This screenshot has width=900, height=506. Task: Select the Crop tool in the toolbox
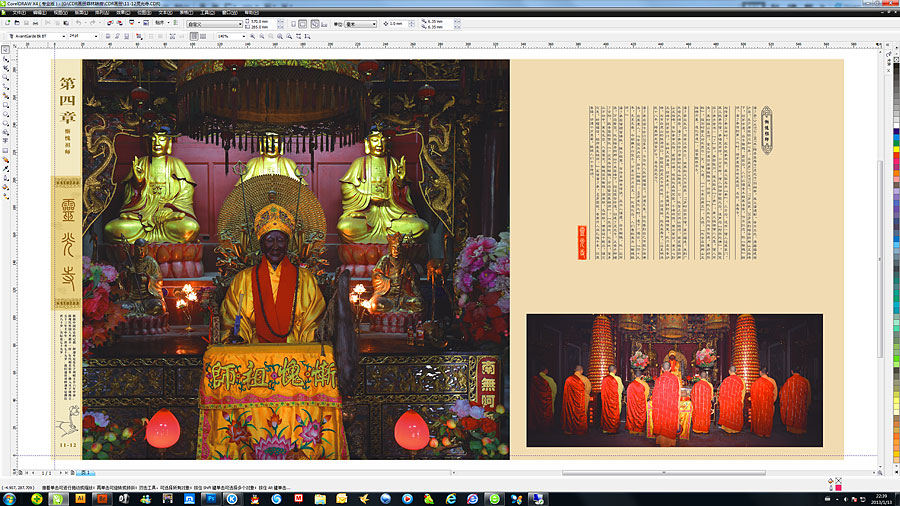coord(5,67)
